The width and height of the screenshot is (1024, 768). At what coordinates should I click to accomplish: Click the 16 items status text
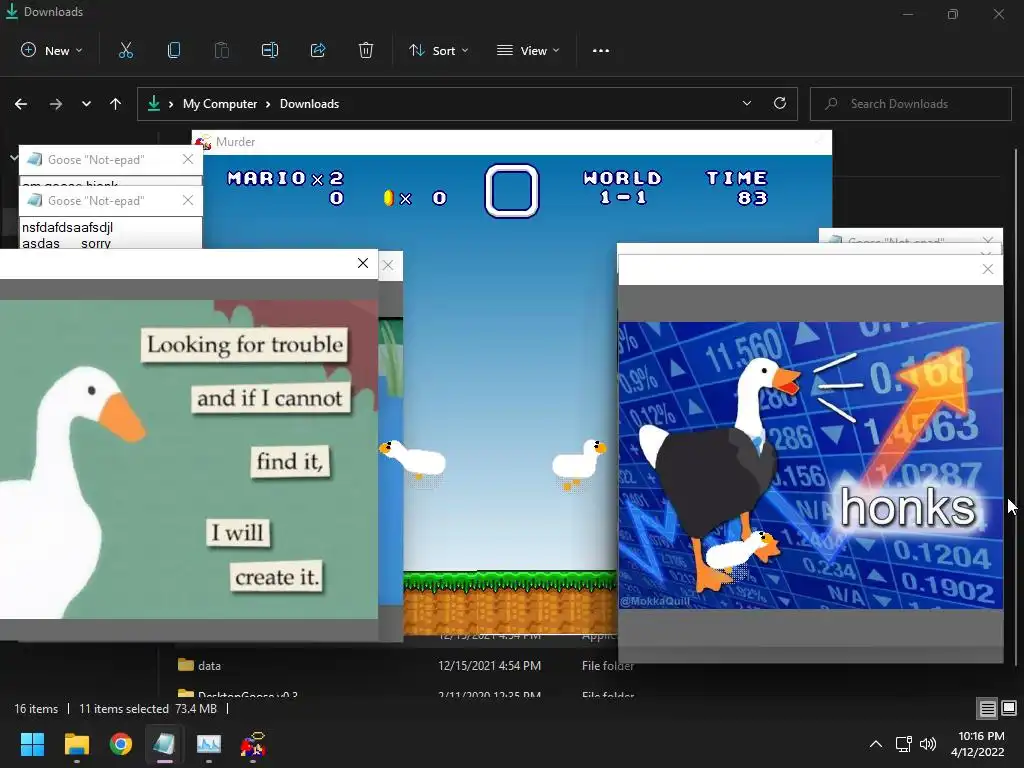click(36, 709)
